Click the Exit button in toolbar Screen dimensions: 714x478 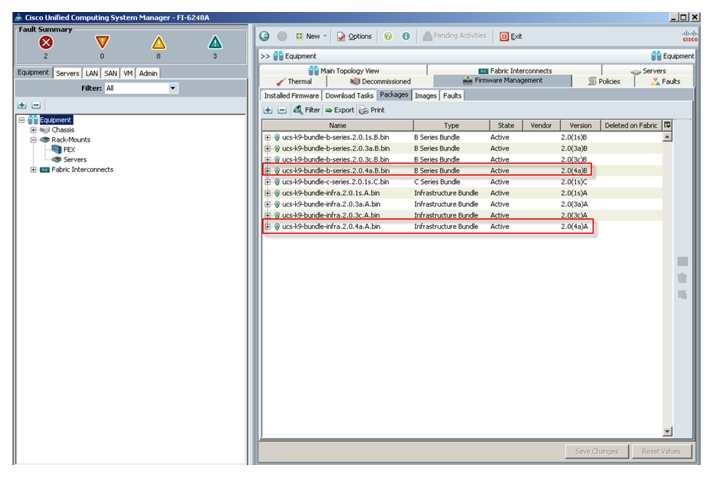tap(511, 36)
